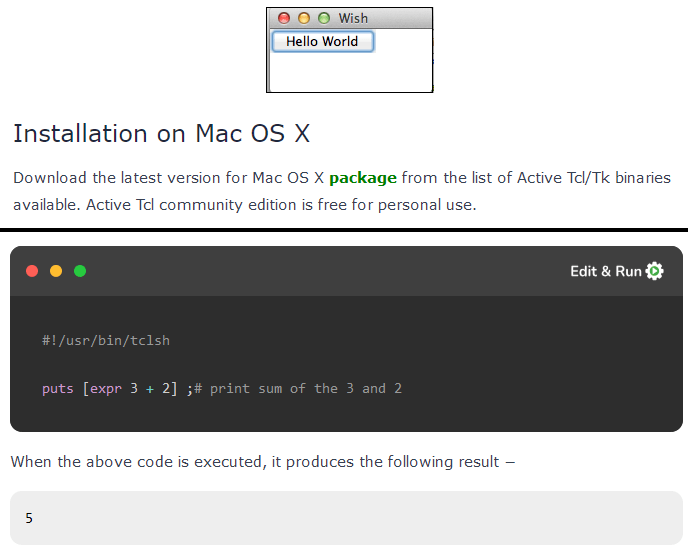Click the gear play icon beside Edit & Run
The image size is (688, 556).
point(655,271)
